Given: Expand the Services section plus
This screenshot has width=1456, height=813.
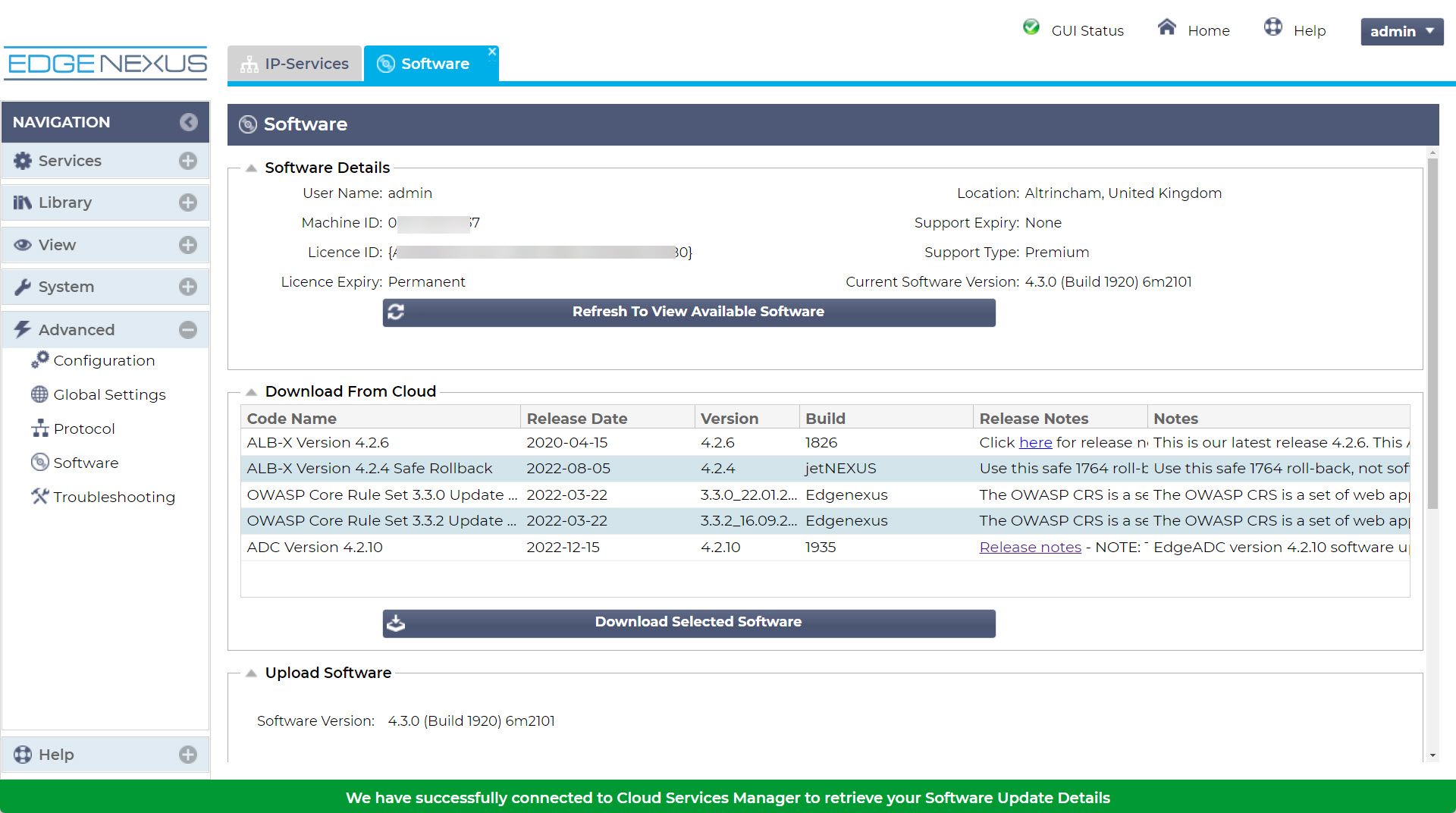Looking at the screenshot, I should tap(188, 161).
